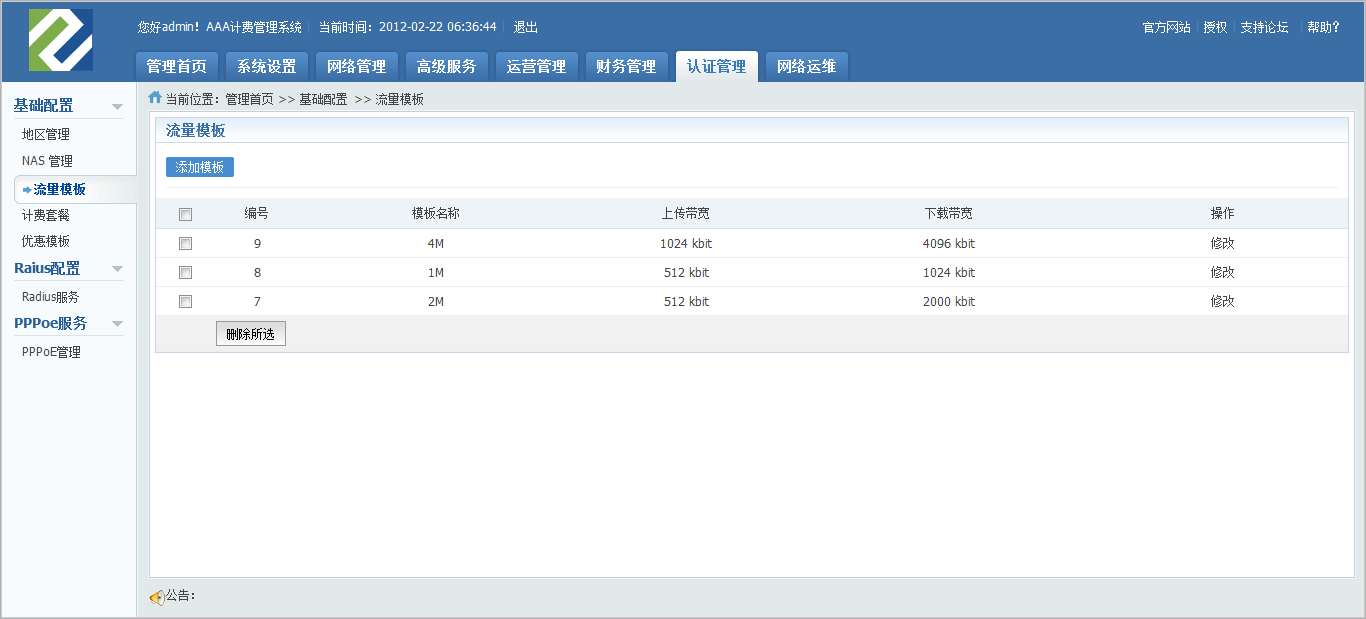
Task: Click template number 9
Action: [257, 243]
